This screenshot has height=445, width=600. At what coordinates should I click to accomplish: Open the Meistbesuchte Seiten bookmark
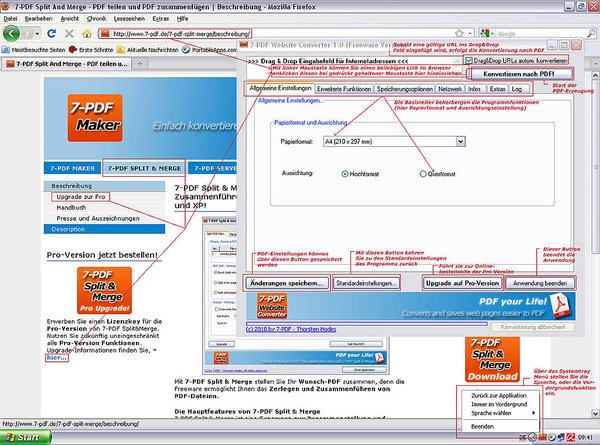click(34, 50)
